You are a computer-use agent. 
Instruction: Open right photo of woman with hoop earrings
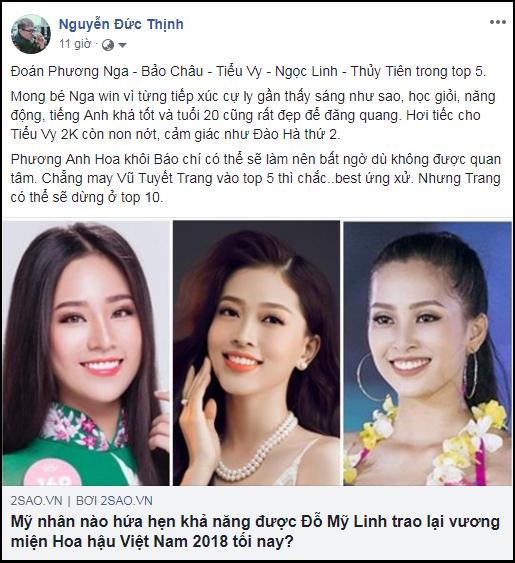[x=427, y=353]
